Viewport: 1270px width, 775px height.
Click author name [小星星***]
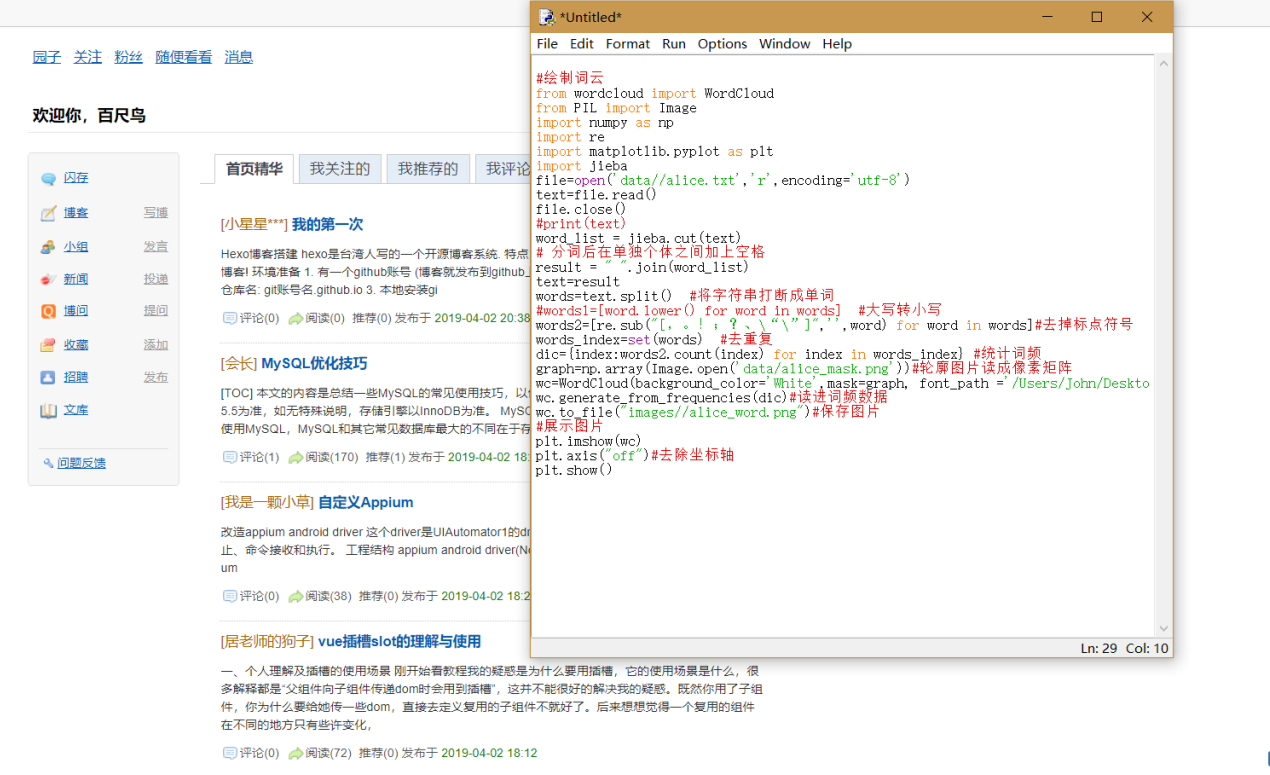[254, 224]
